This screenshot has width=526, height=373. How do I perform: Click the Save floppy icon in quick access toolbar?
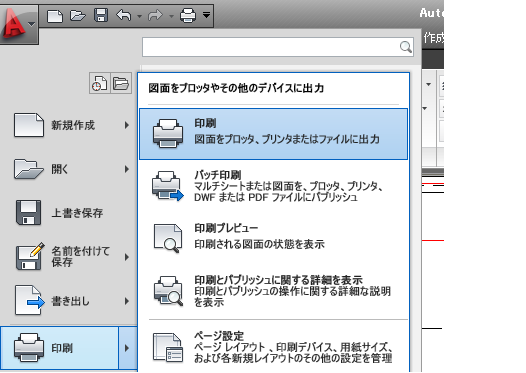pos(101,15)
